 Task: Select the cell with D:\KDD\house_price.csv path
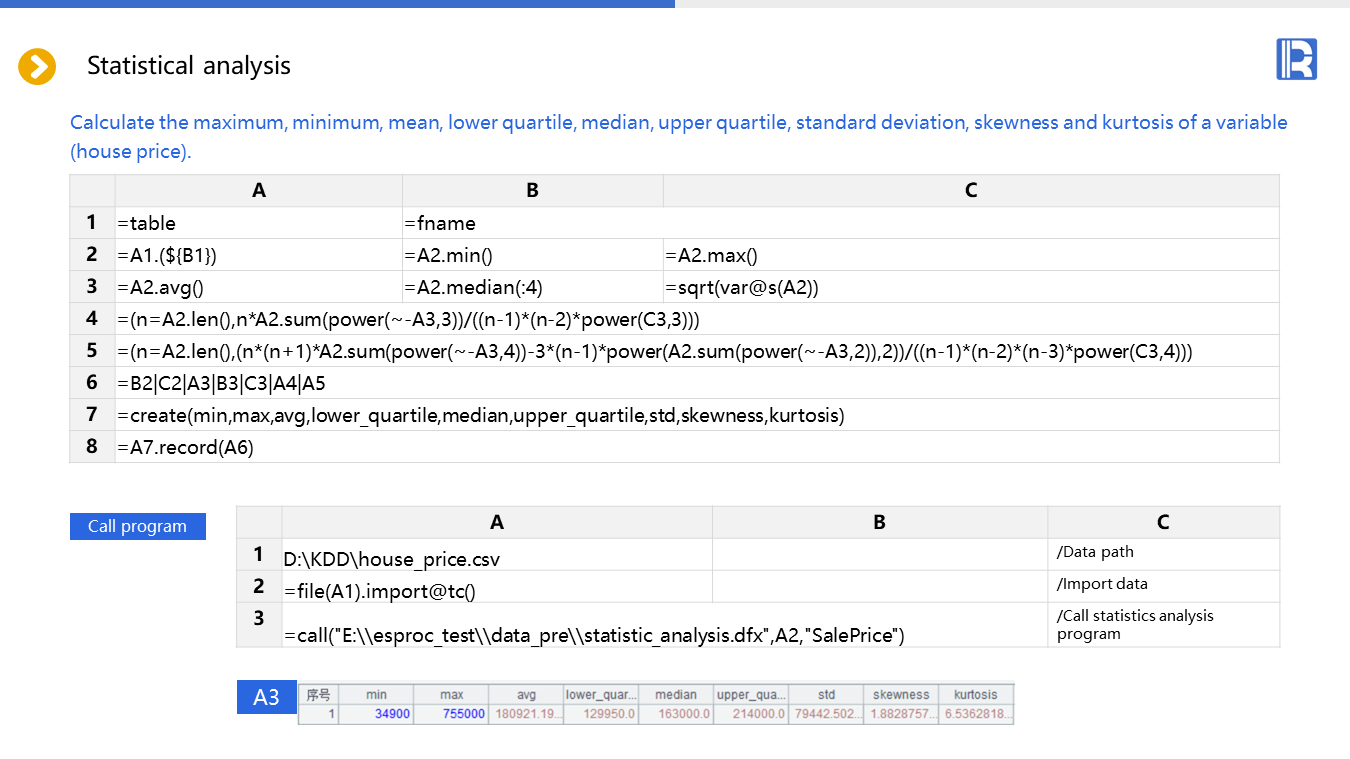point(497,557)
